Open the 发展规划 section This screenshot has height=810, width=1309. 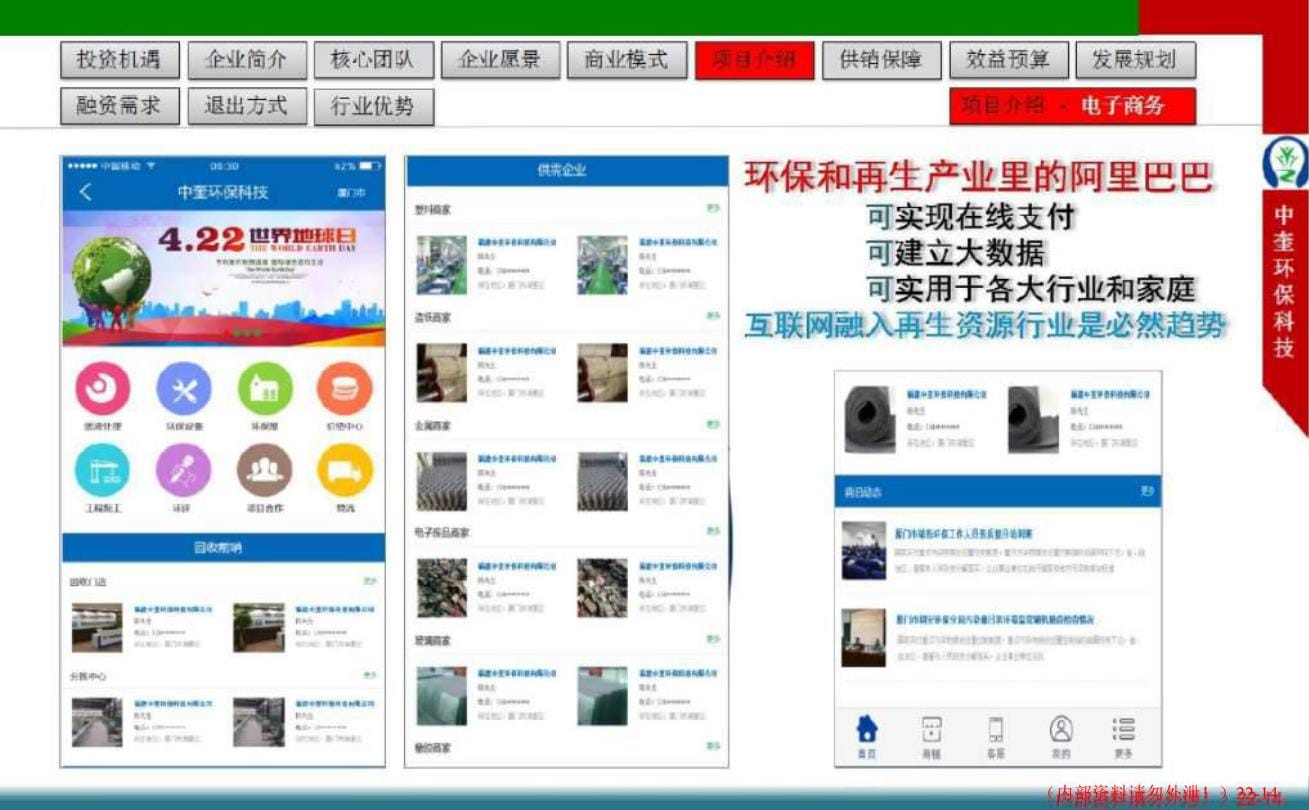(x=1135, y=60)
